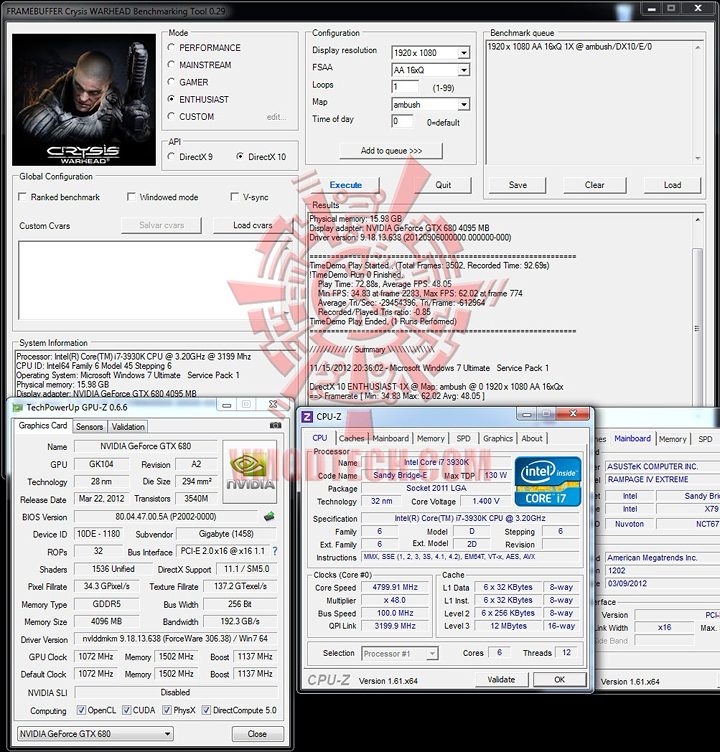Load a benchmark queue
The image size is (720, 752).
(x=672, y=185)
